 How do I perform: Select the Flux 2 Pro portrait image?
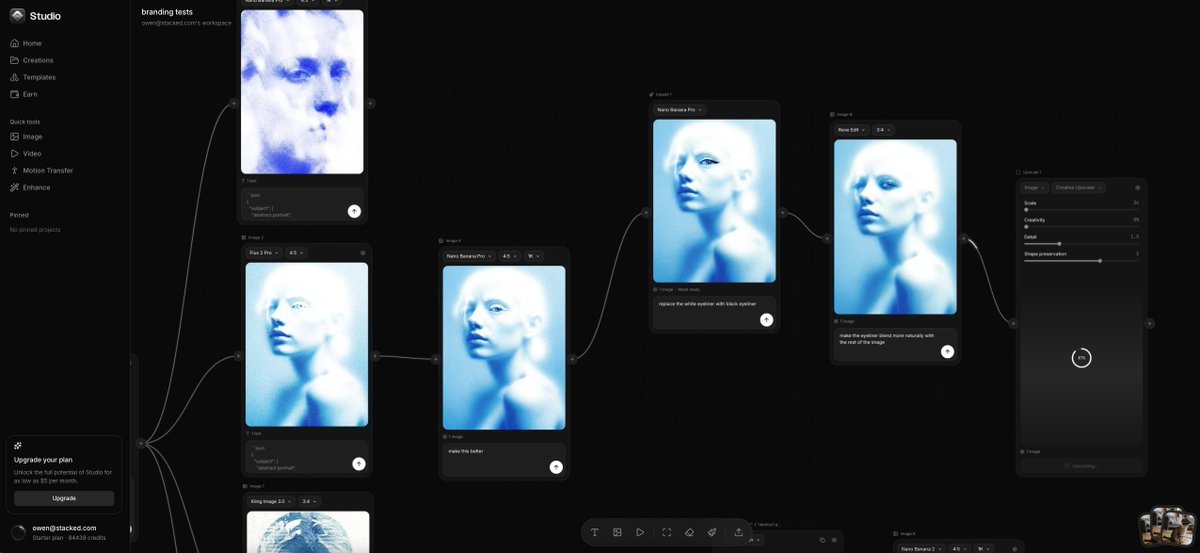coord(307,345)
